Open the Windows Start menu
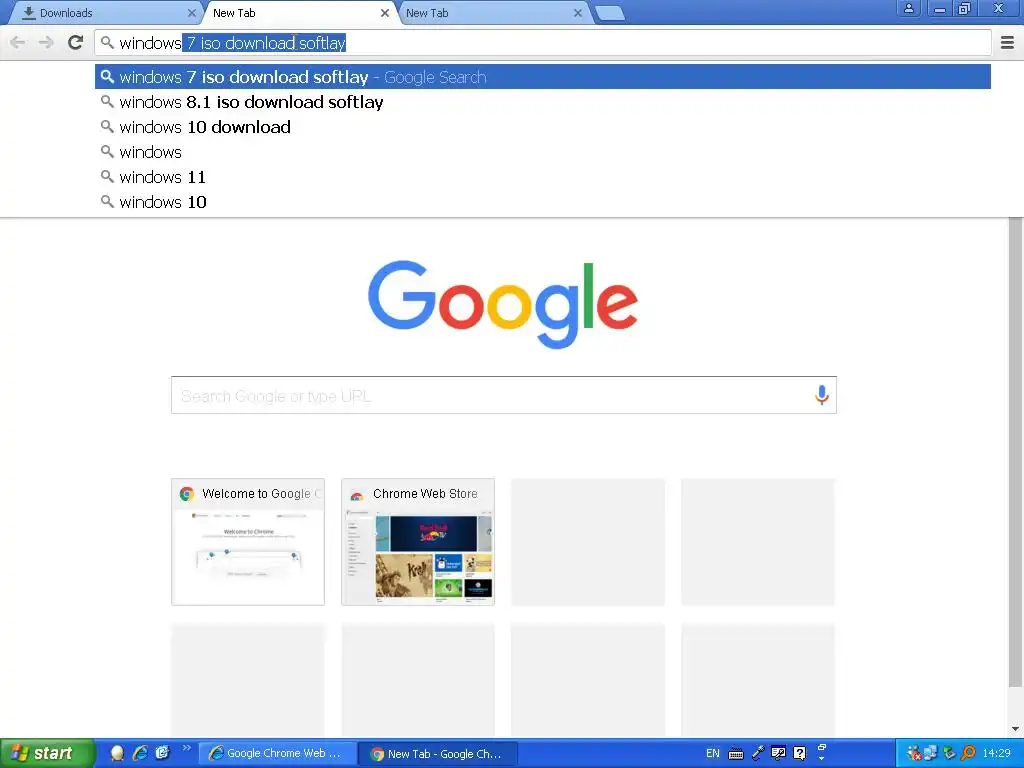This screenshot has height=768, width=1024. point(47,754)
